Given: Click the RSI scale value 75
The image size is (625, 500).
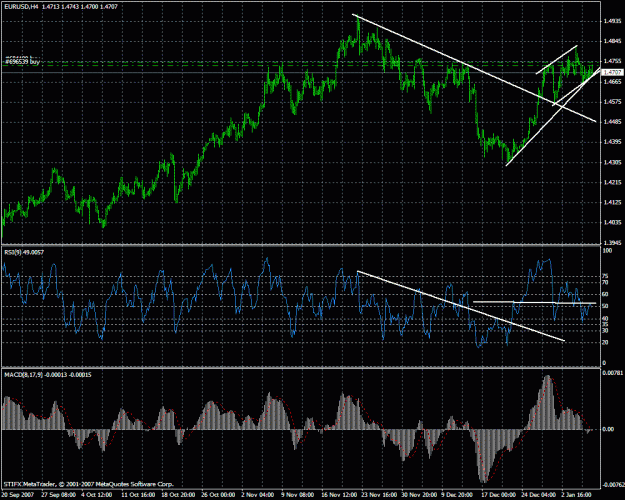Looking at the screenshot, I should (x=606, y=276).
